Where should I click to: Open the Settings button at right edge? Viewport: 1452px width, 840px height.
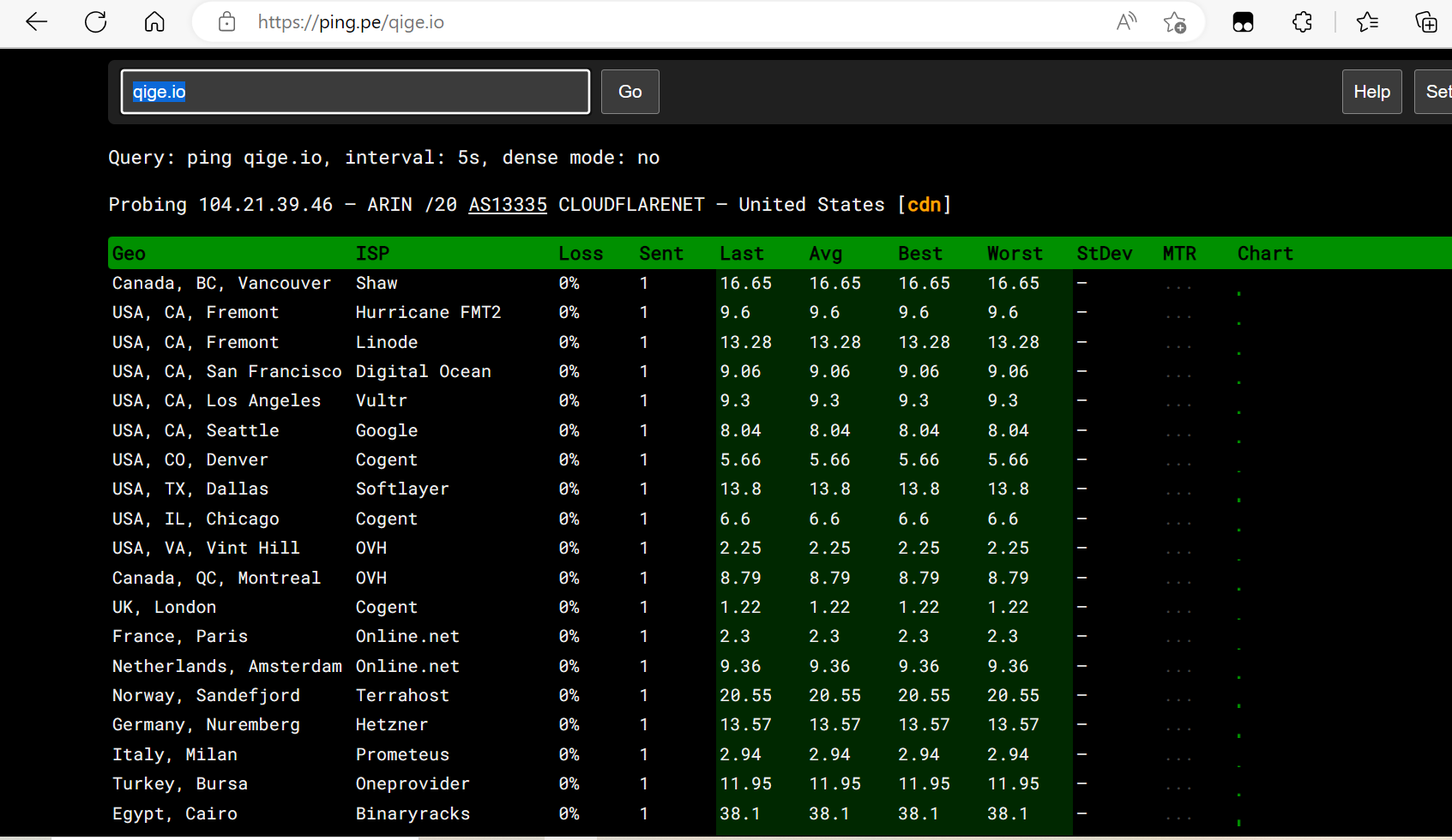[x=1433, y=92]
